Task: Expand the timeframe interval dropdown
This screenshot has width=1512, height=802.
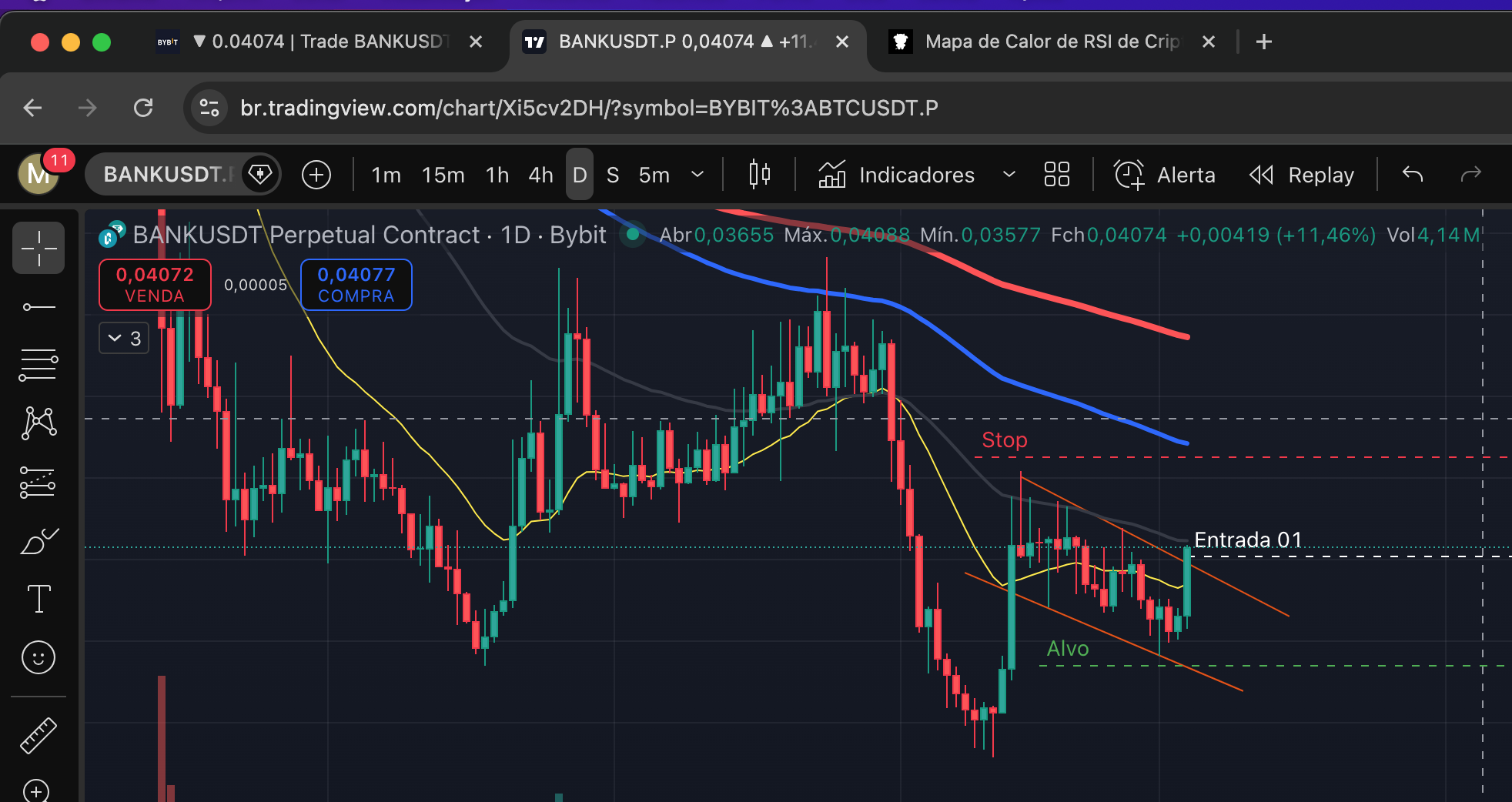Action: (697, 175)
